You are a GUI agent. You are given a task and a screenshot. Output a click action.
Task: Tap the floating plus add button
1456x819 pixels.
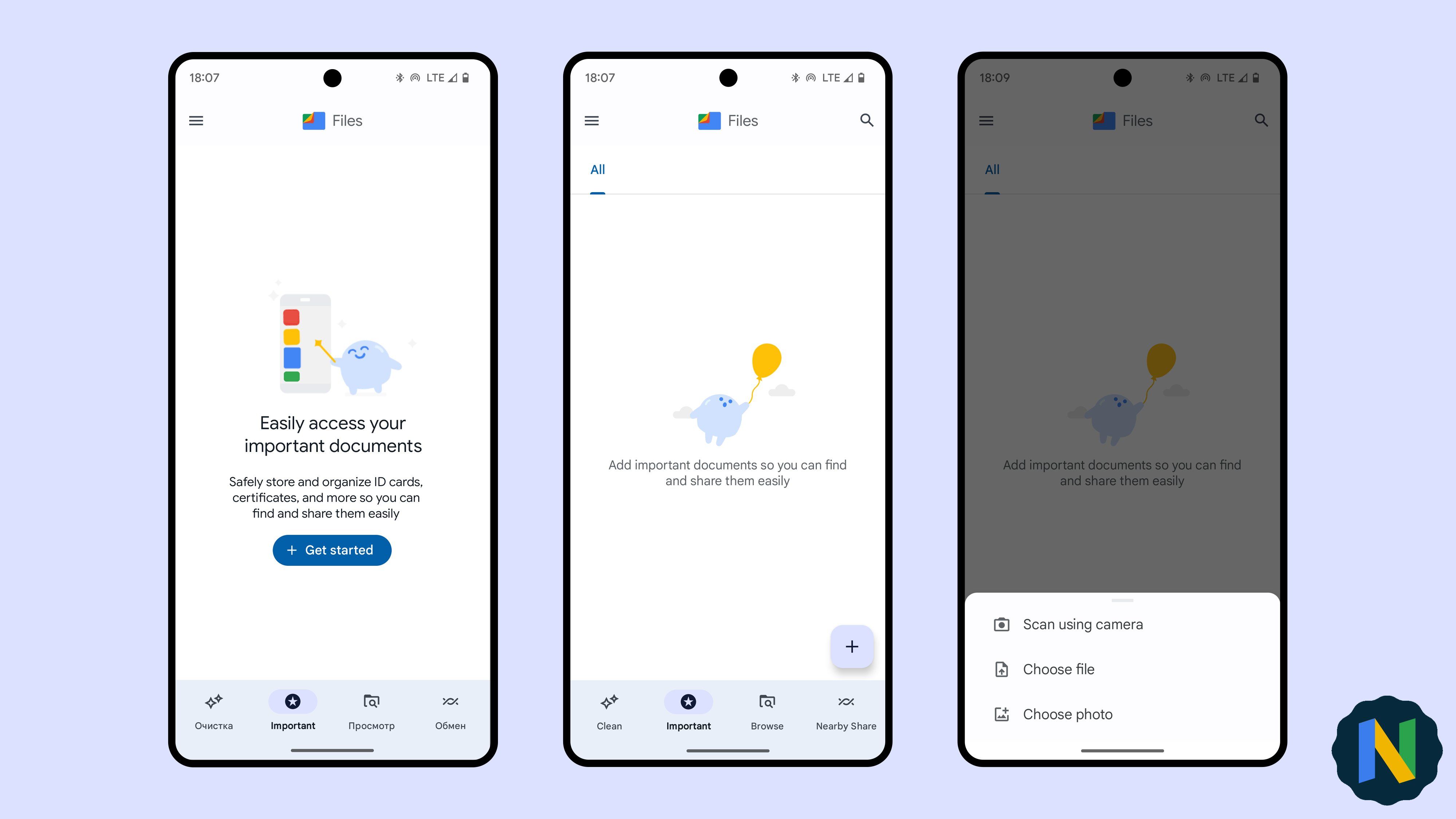click(x=853, y=646)
